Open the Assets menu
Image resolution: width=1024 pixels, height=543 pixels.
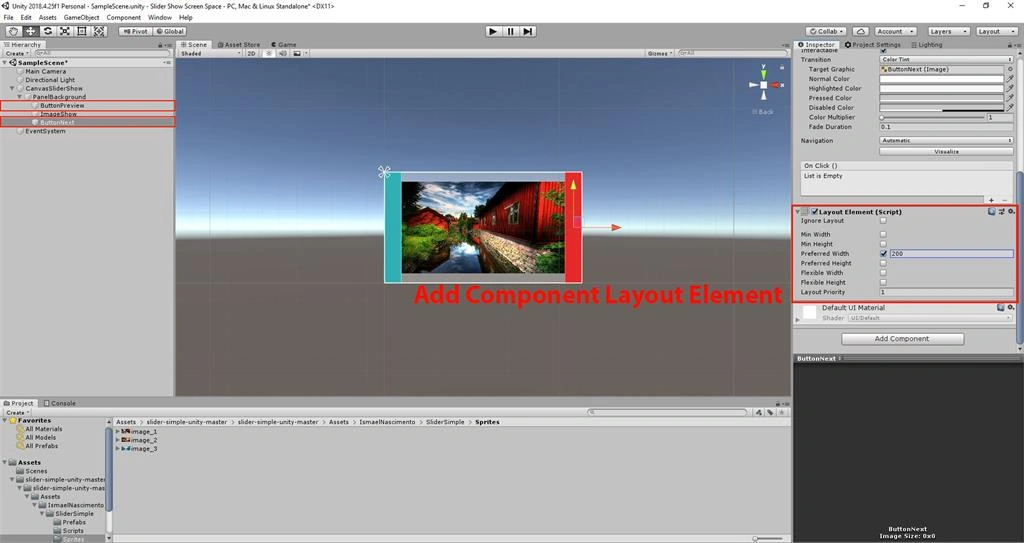[x=48, y=18]
